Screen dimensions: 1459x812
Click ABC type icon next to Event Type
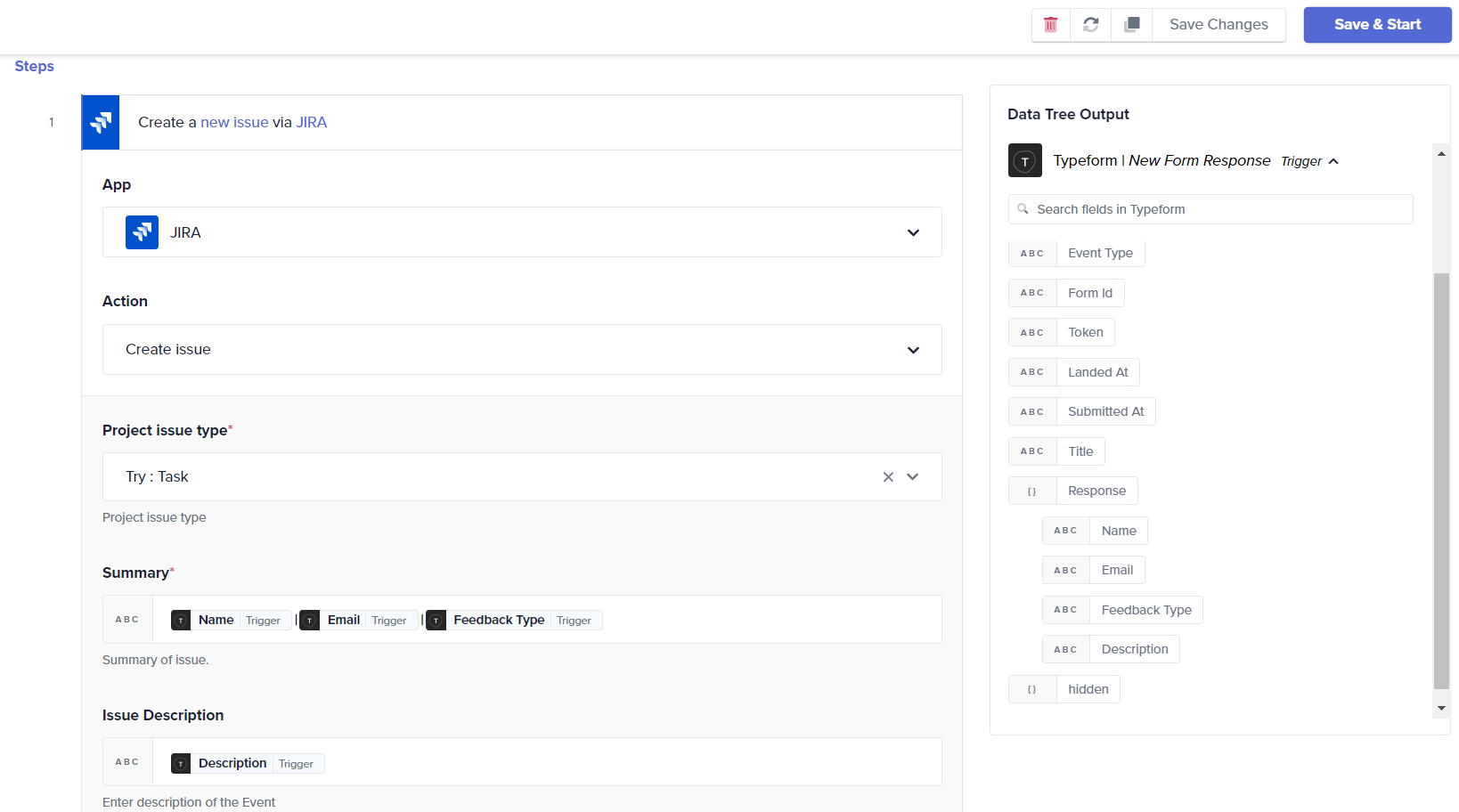point(1032,254)
